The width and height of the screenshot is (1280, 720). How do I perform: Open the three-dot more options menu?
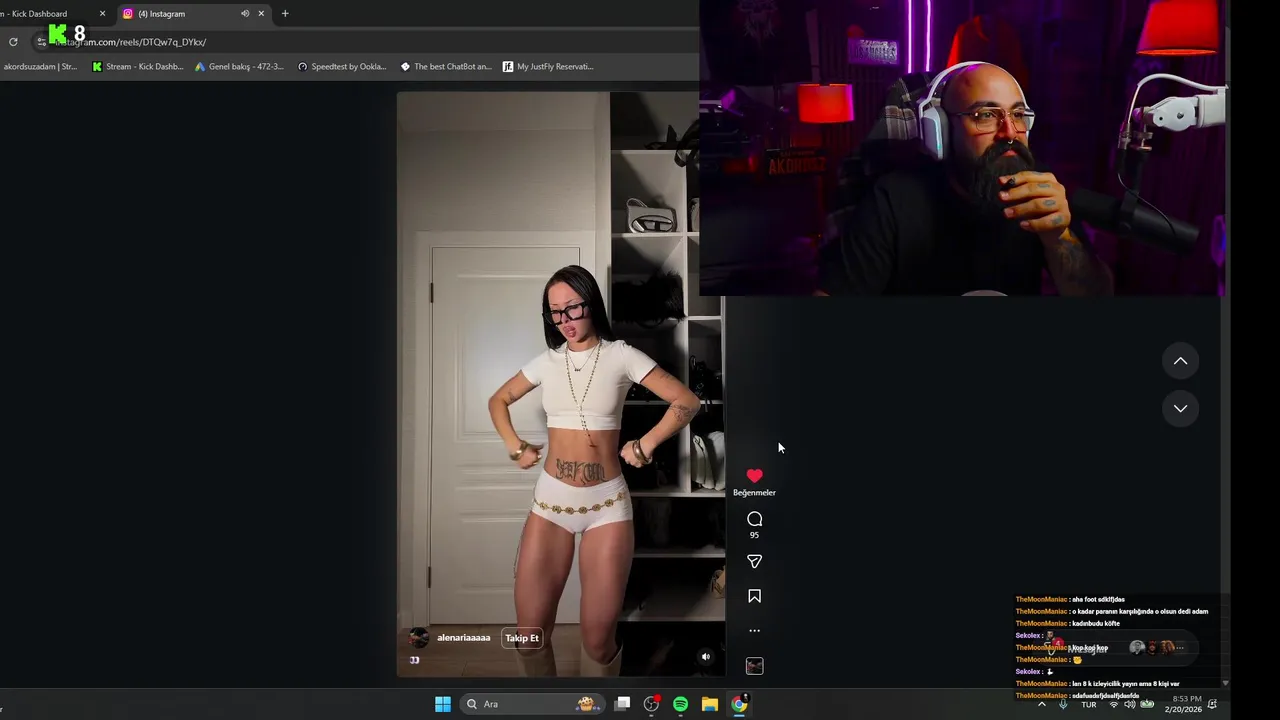[x=754, y=631]
